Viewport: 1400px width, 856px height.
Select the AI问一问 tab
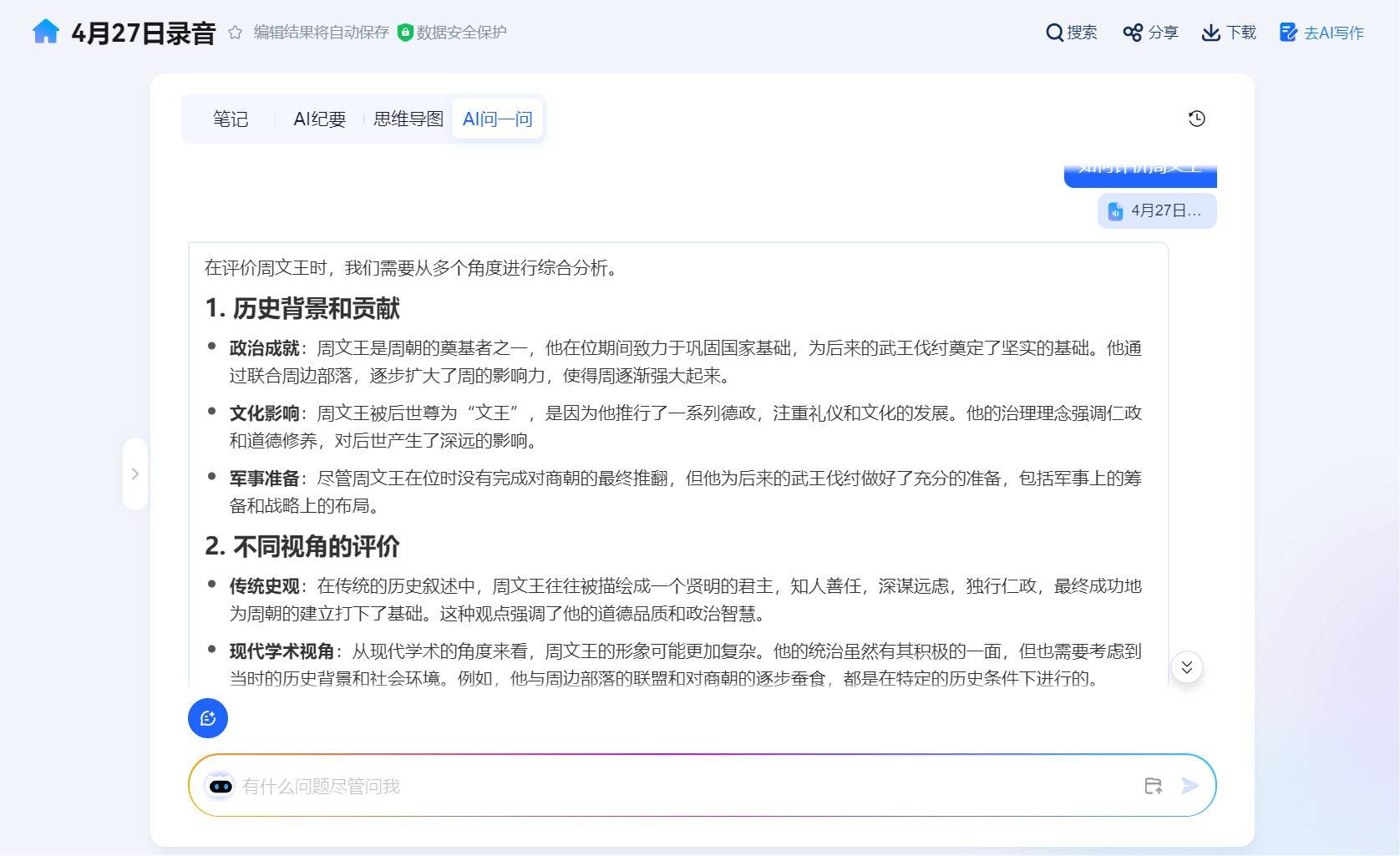pyautogui.click(x=498, y=119)
